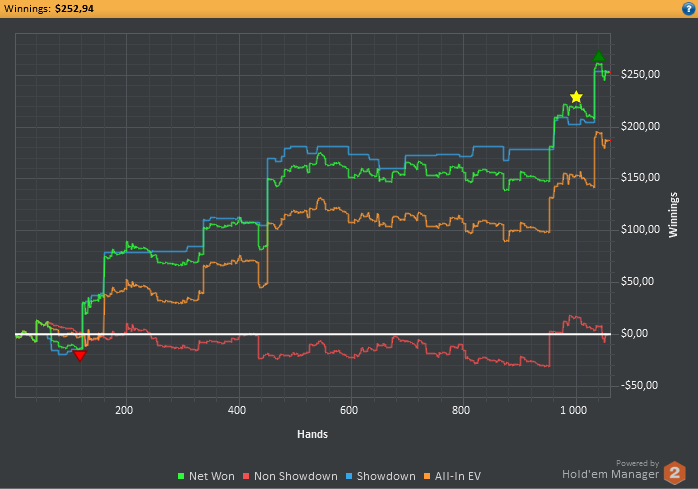
Task: Click the 800 hands x-axis label
Action: point(461,410)
